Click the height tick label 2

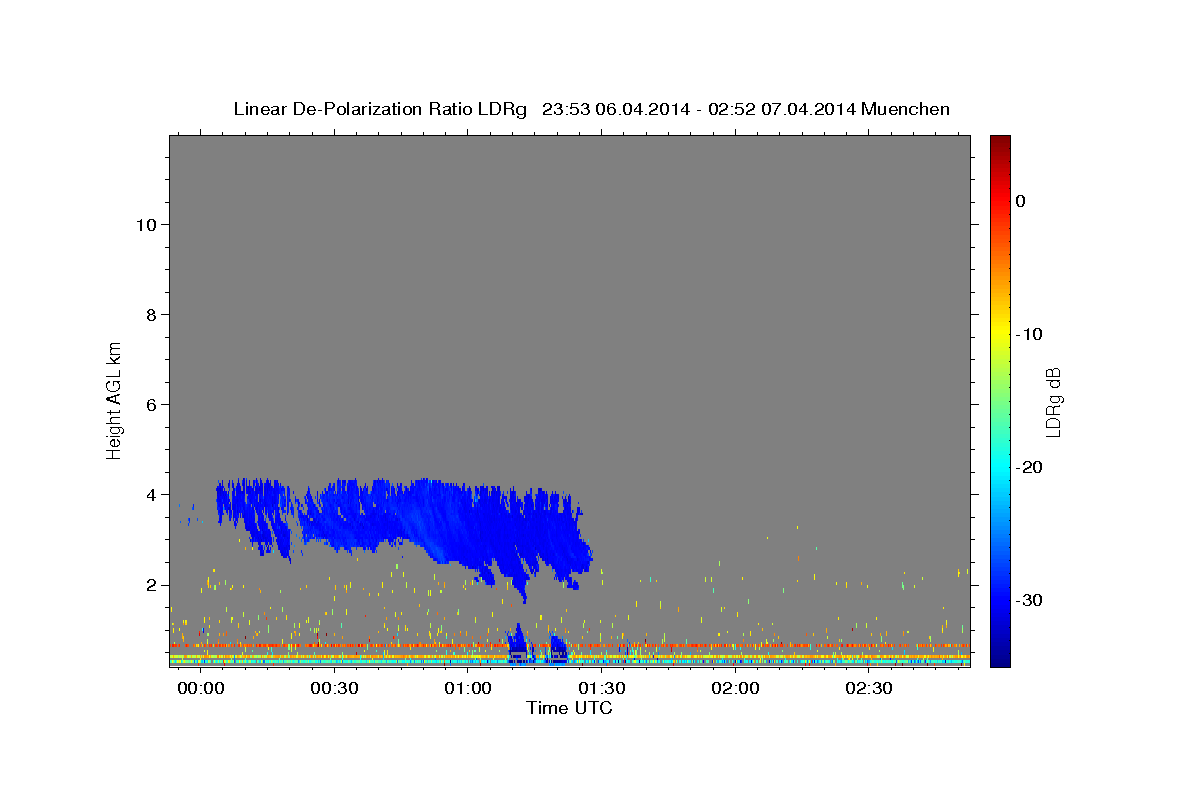pos(153,585)
